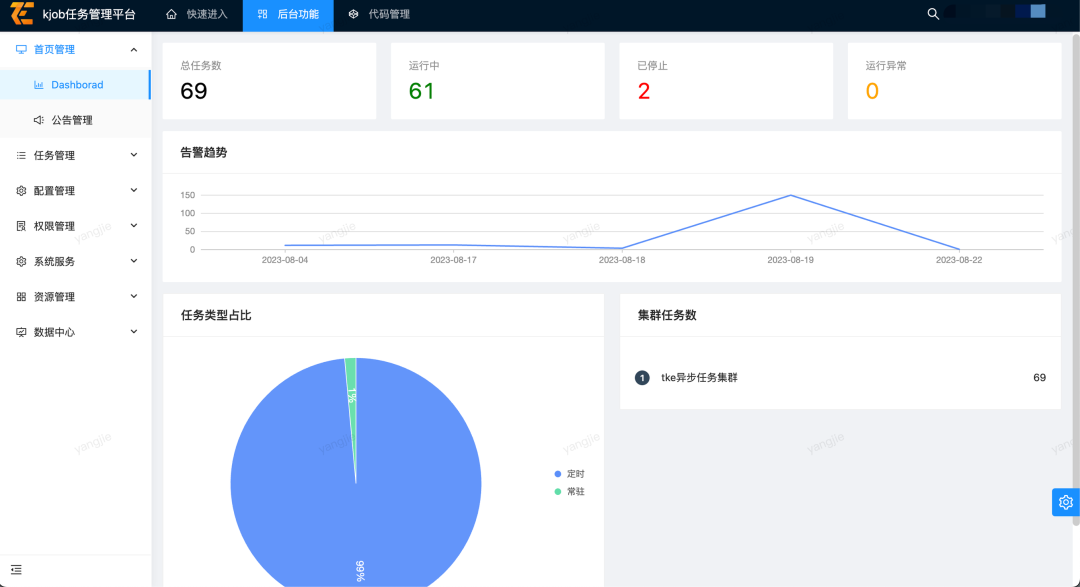Click the cube icon beside 代码管理

click(353, 14)
